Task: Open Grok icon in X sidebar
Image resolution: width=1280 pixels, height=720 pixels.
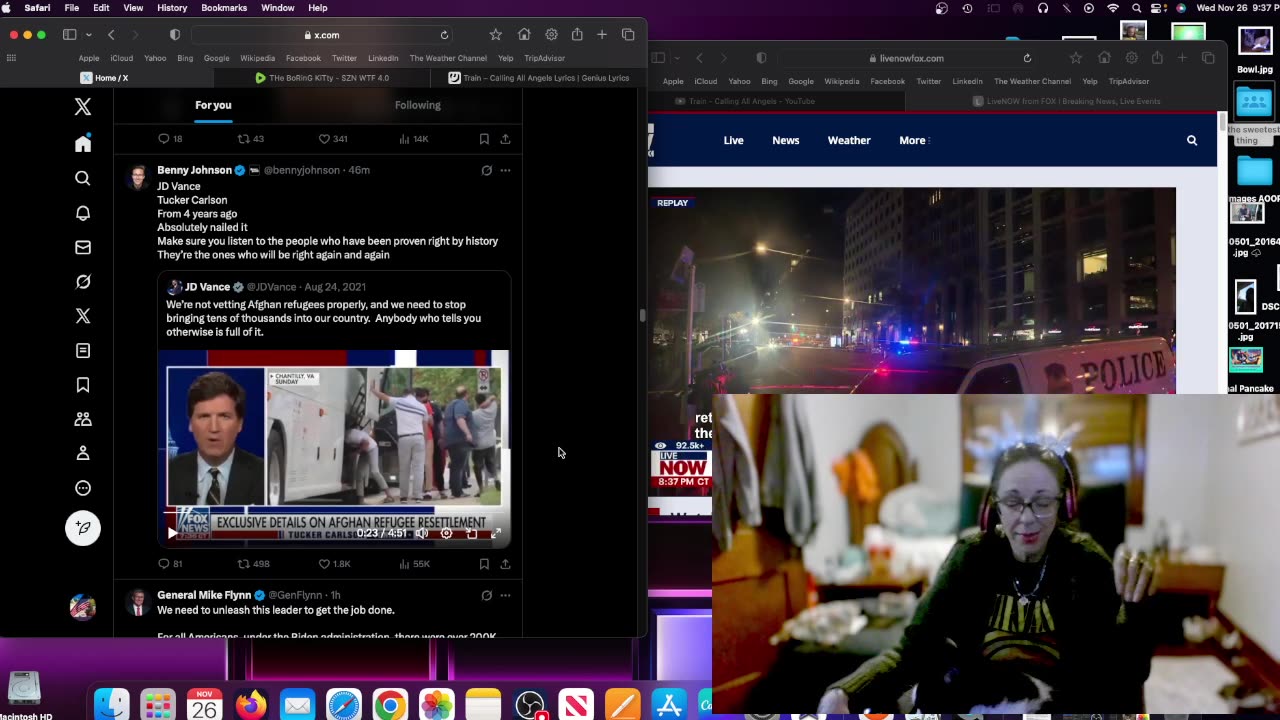Action: pos(83,282)
